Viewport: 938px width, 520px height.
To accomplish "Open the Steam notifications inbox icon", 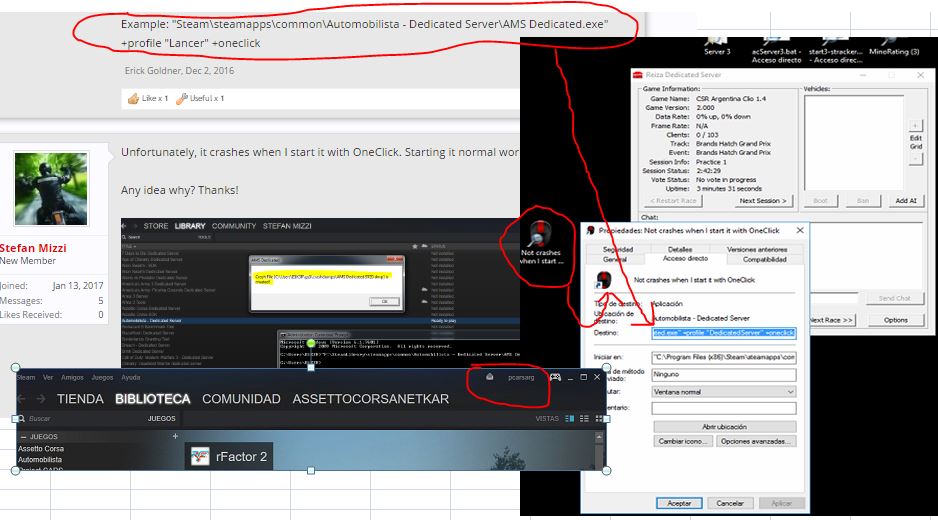I will tap(489, 377).
